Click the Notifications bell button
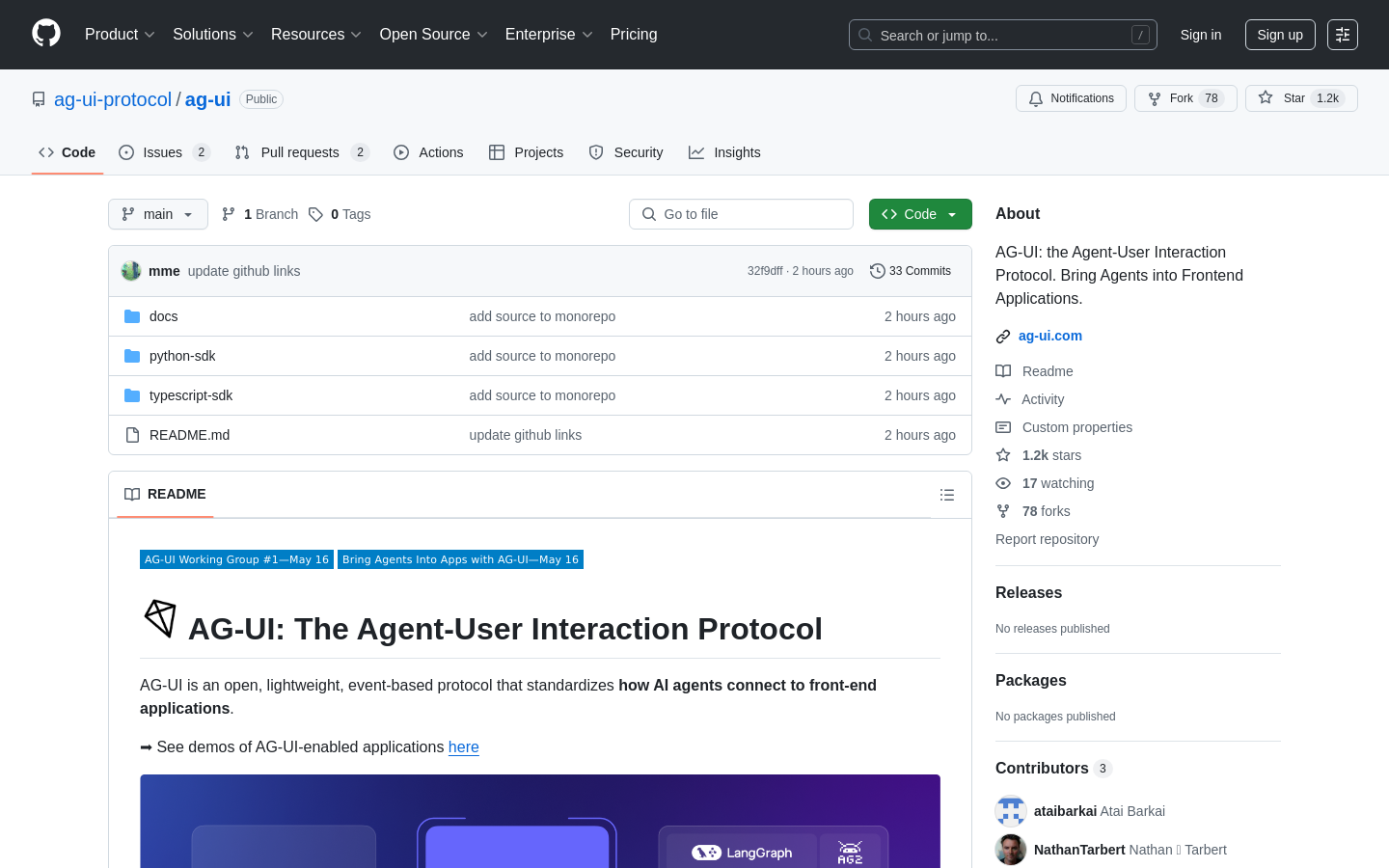 pos(1071,98)
